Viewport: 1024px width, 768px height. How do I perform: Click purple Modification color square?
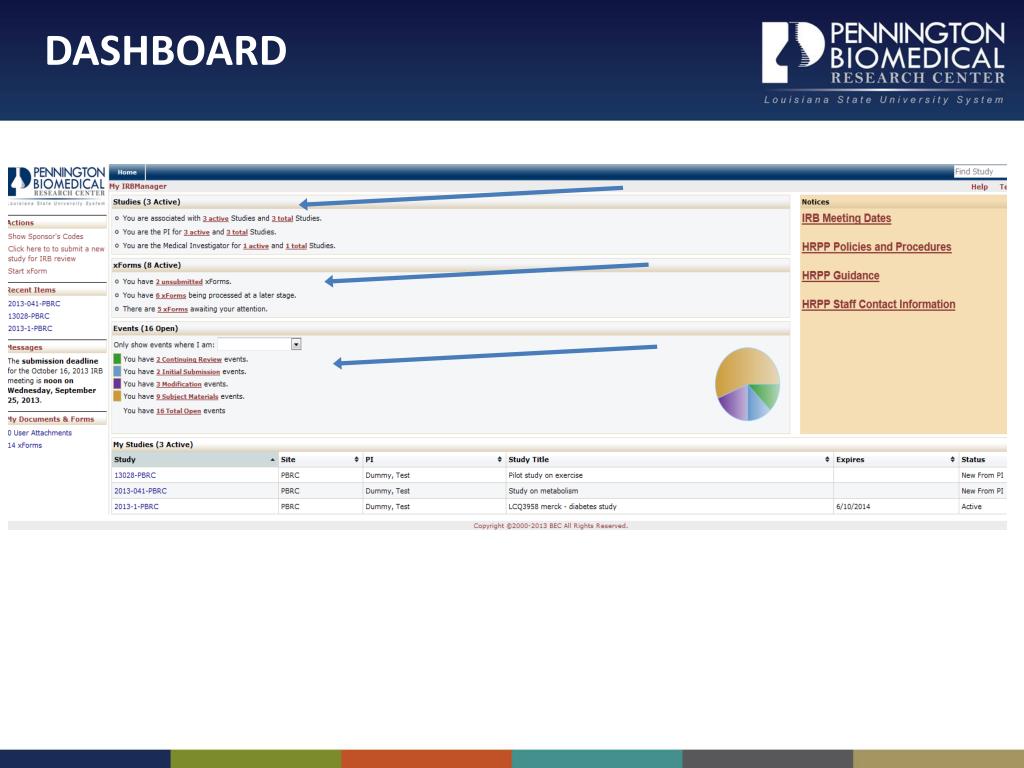coord(118,384)
